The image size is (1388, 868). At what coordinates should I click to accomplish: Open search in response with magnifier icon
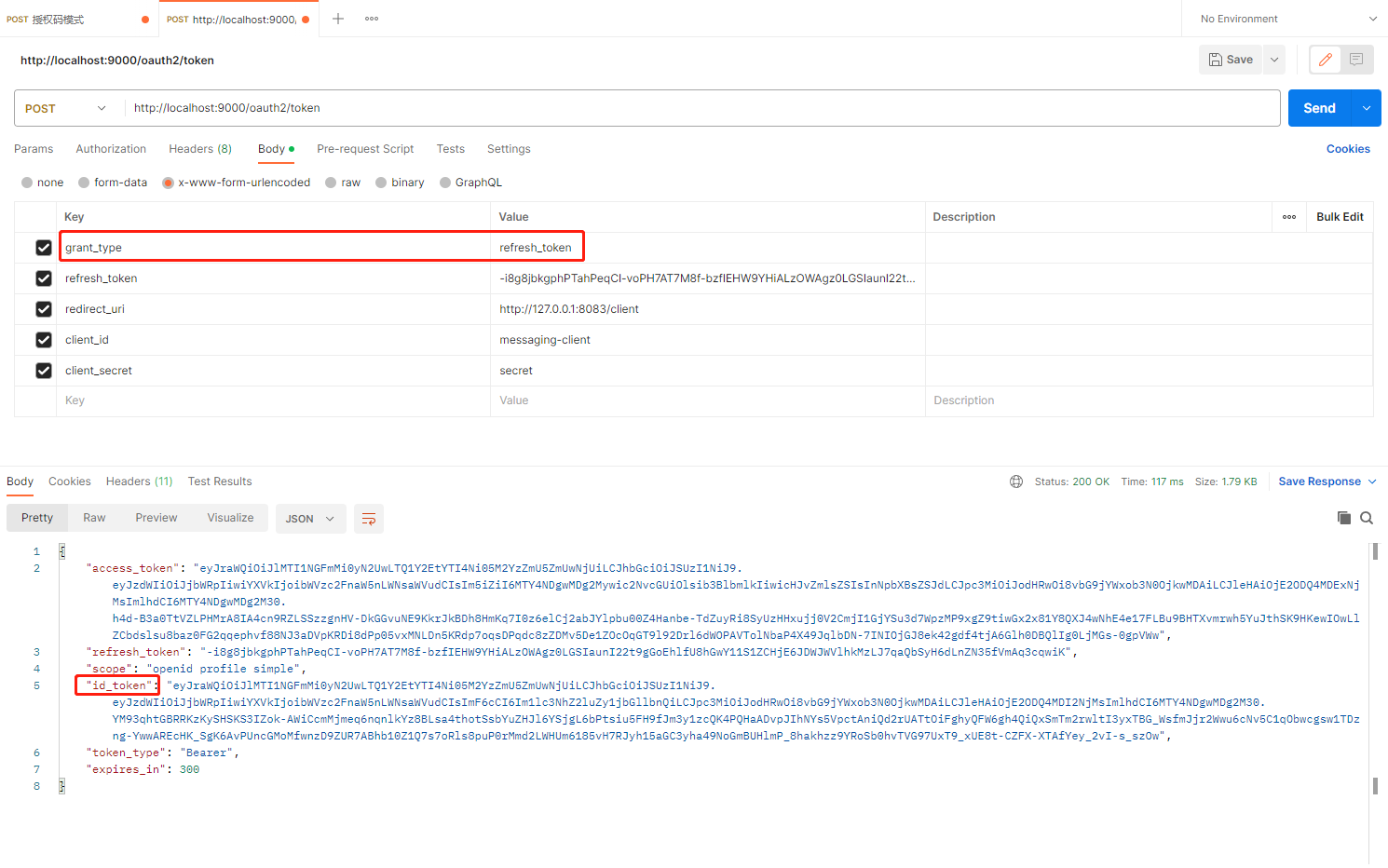(1366, 518)
